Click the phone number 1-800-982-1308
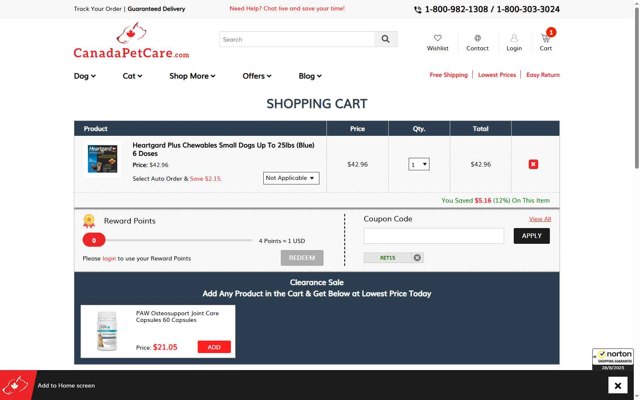Viewport: 640px width, 400px height. click(456, 9)
